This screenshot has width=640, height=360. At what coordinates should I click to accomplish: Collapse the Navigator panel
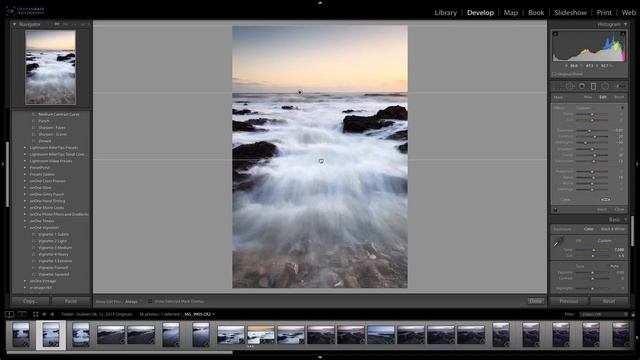click(14, 24)
